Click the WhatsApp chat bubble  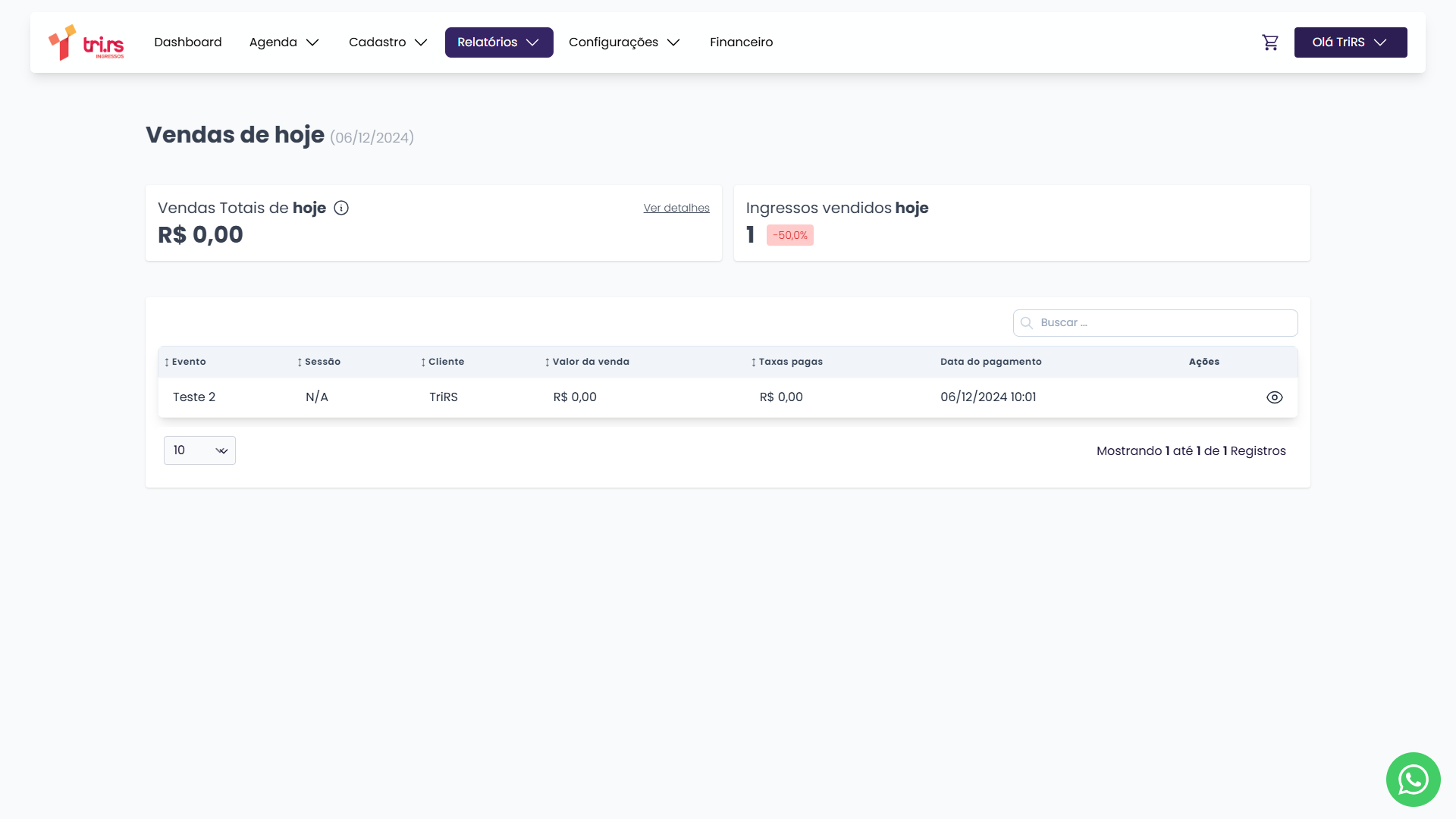(1413, 779)
